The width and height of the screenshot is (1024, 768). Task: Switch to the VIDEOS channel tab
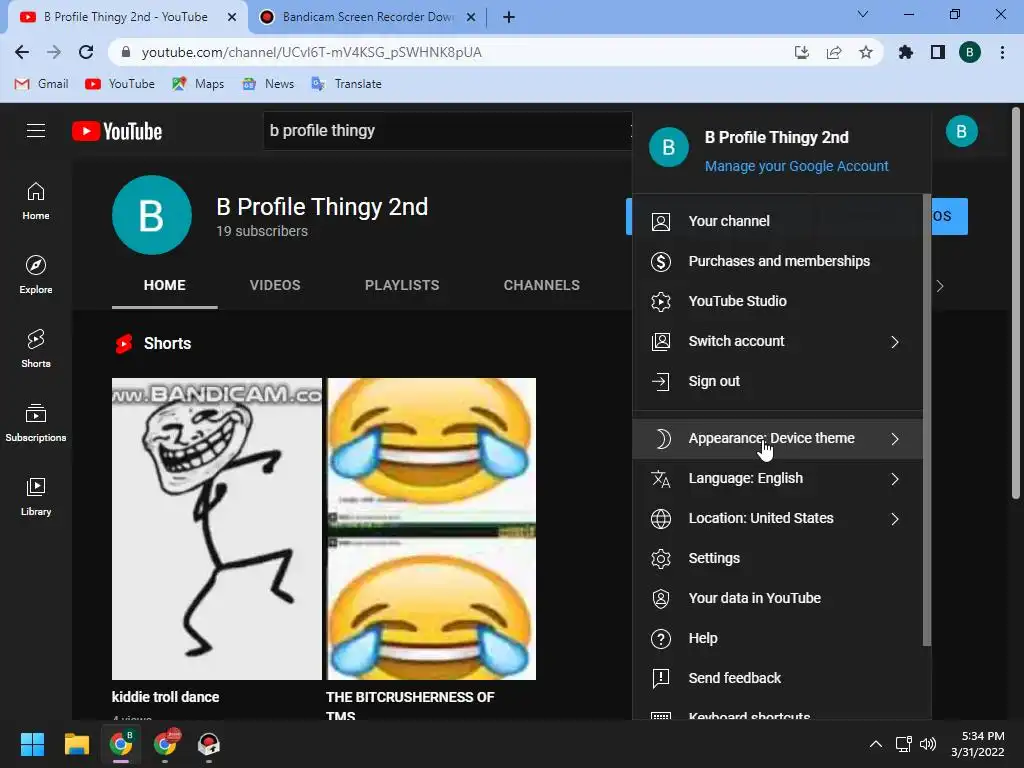coord(275,285)
